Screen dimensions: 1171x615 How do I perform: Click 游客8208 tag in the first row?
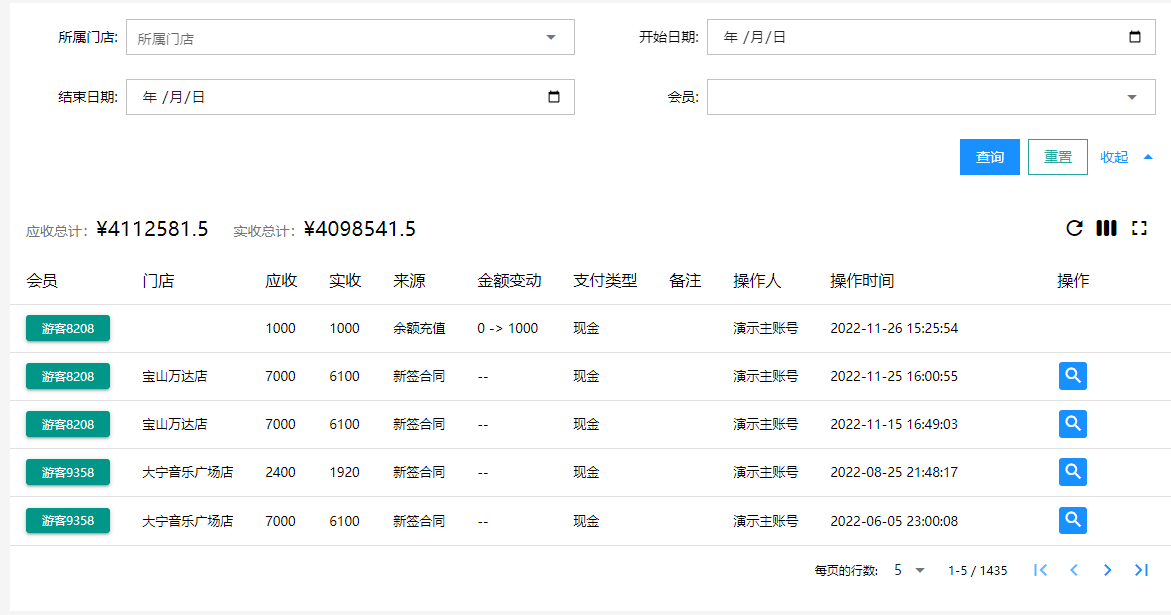pyautogui.click(x=68, y=328)
